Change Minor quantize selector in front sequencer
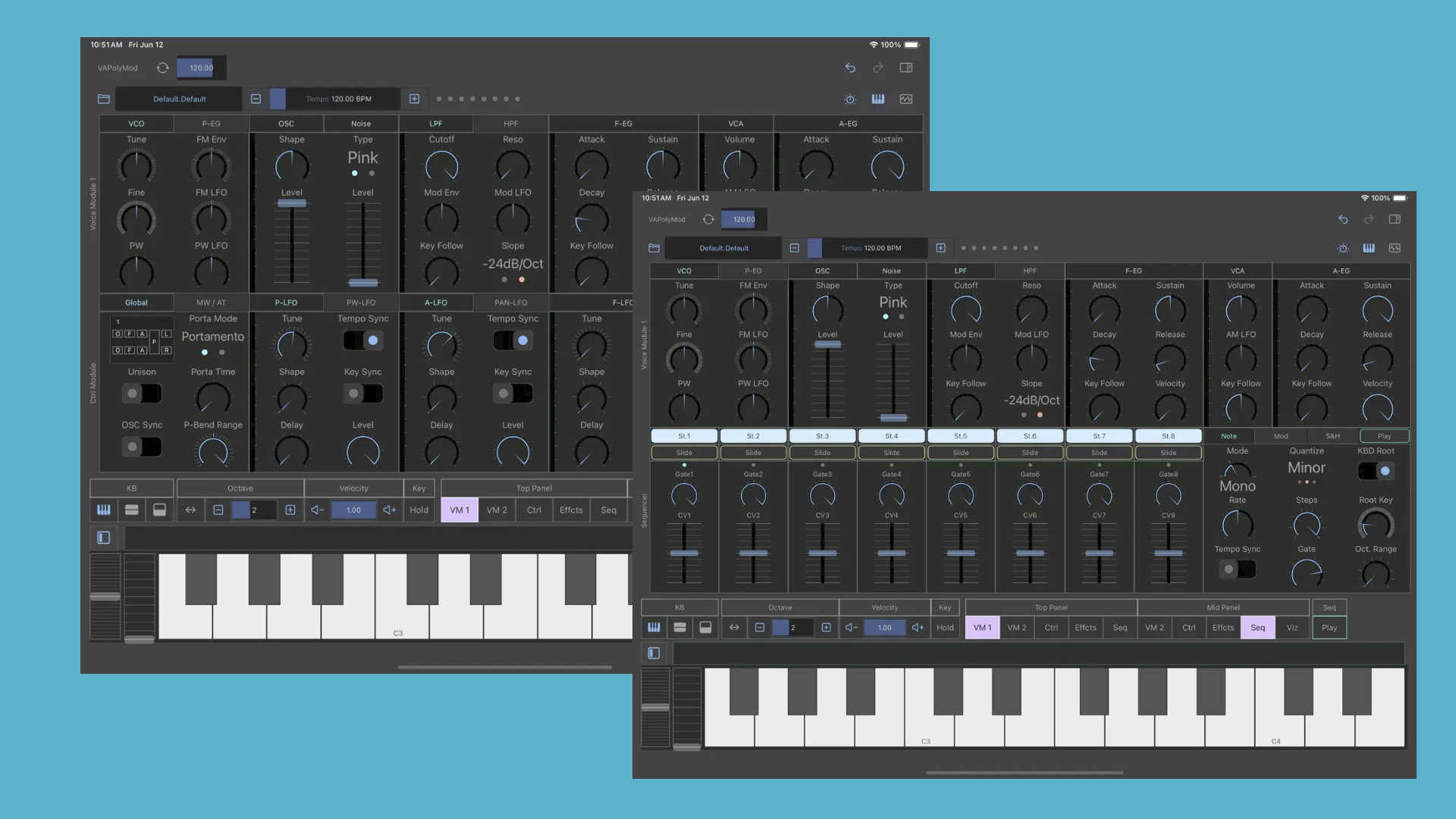1456x819 pixels. (x=1307, y=468)
